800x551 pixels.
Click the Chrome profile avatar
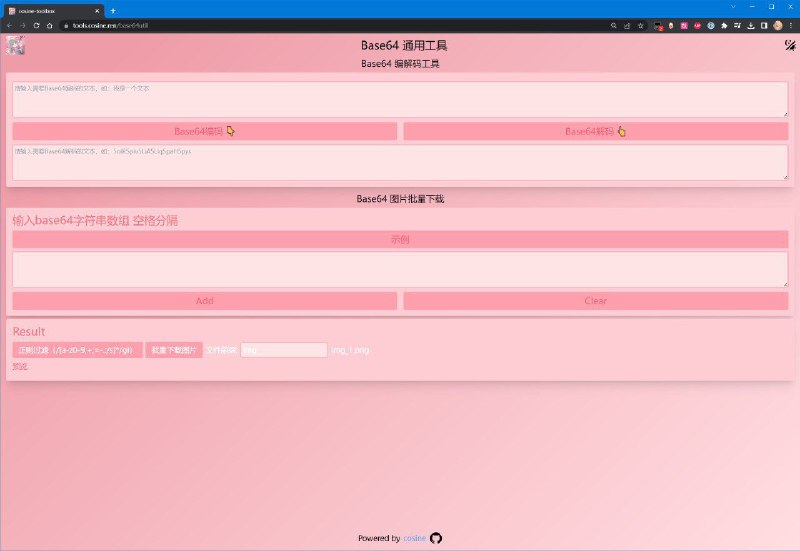pyautogui.click(x=777, y=25)
